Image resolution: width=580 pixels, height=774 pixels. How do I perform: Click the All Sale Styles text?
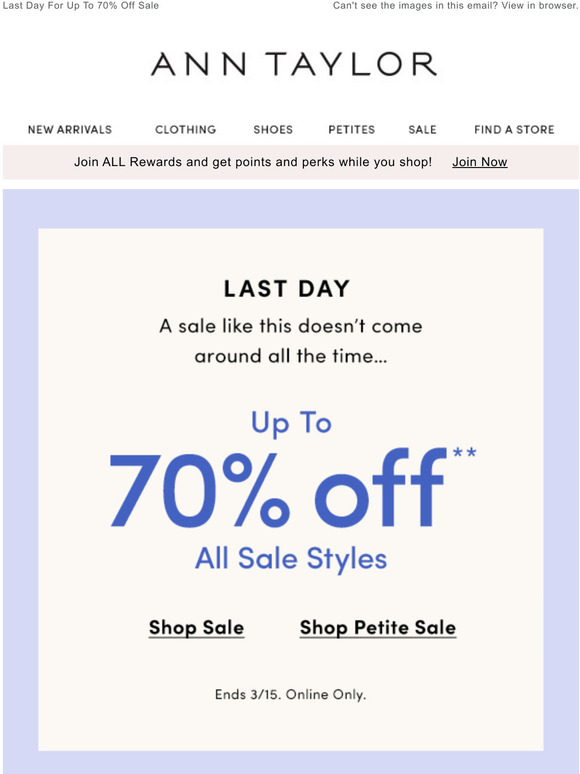coord(291,559)
